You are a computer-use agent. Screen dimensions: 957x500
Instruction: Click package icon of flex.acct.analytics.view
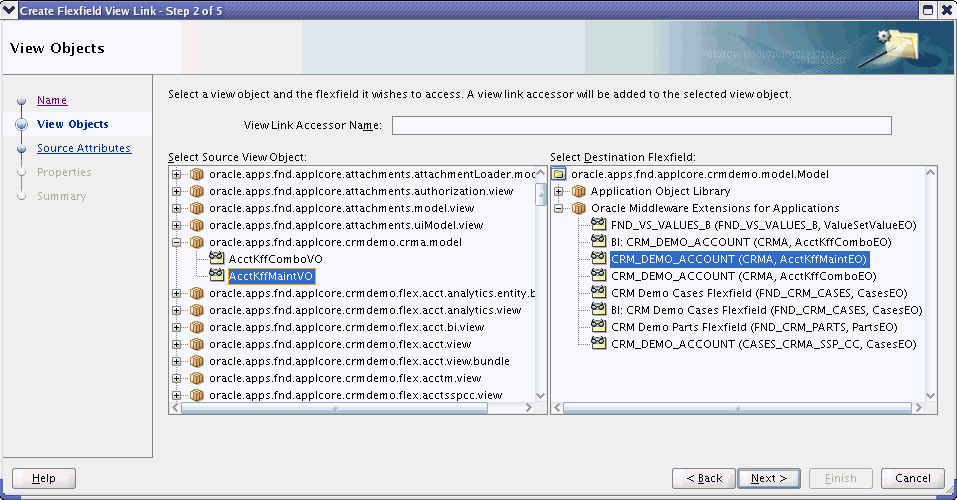click(x=196, y=311)
